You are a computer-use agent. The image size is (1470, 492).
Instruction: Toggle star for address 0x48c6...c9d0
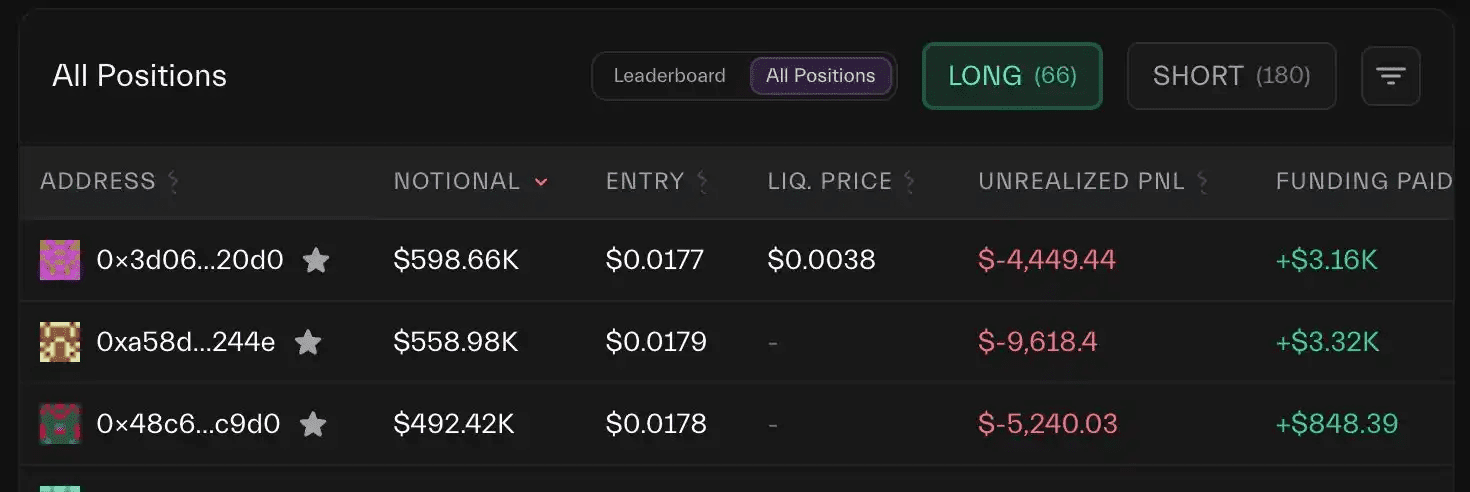[313, 424]
